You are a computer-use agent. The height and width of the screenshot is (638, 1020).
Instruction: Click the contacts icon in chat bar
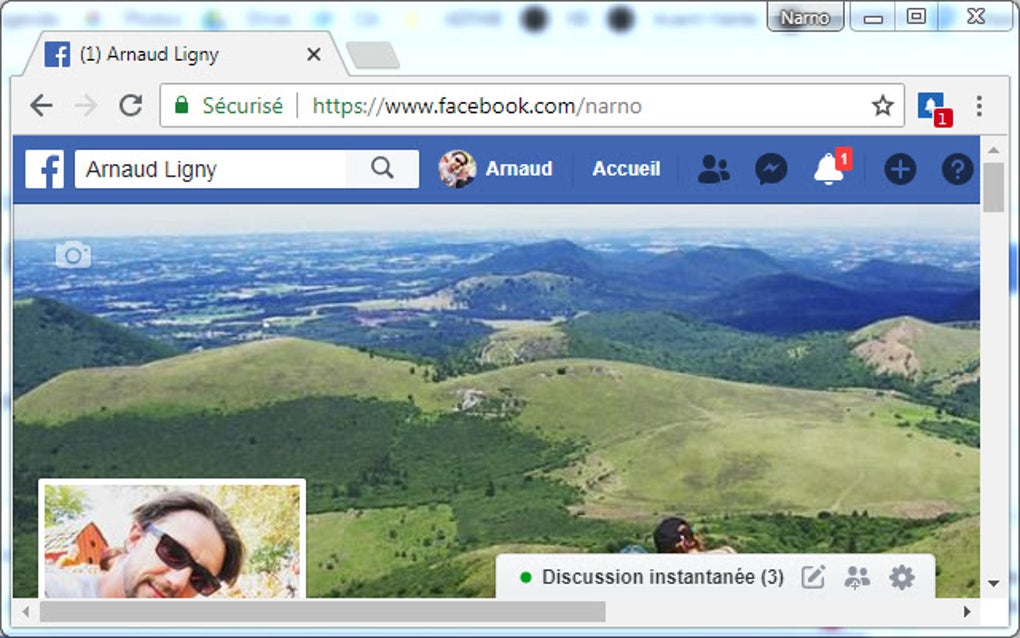coord(856,576)
